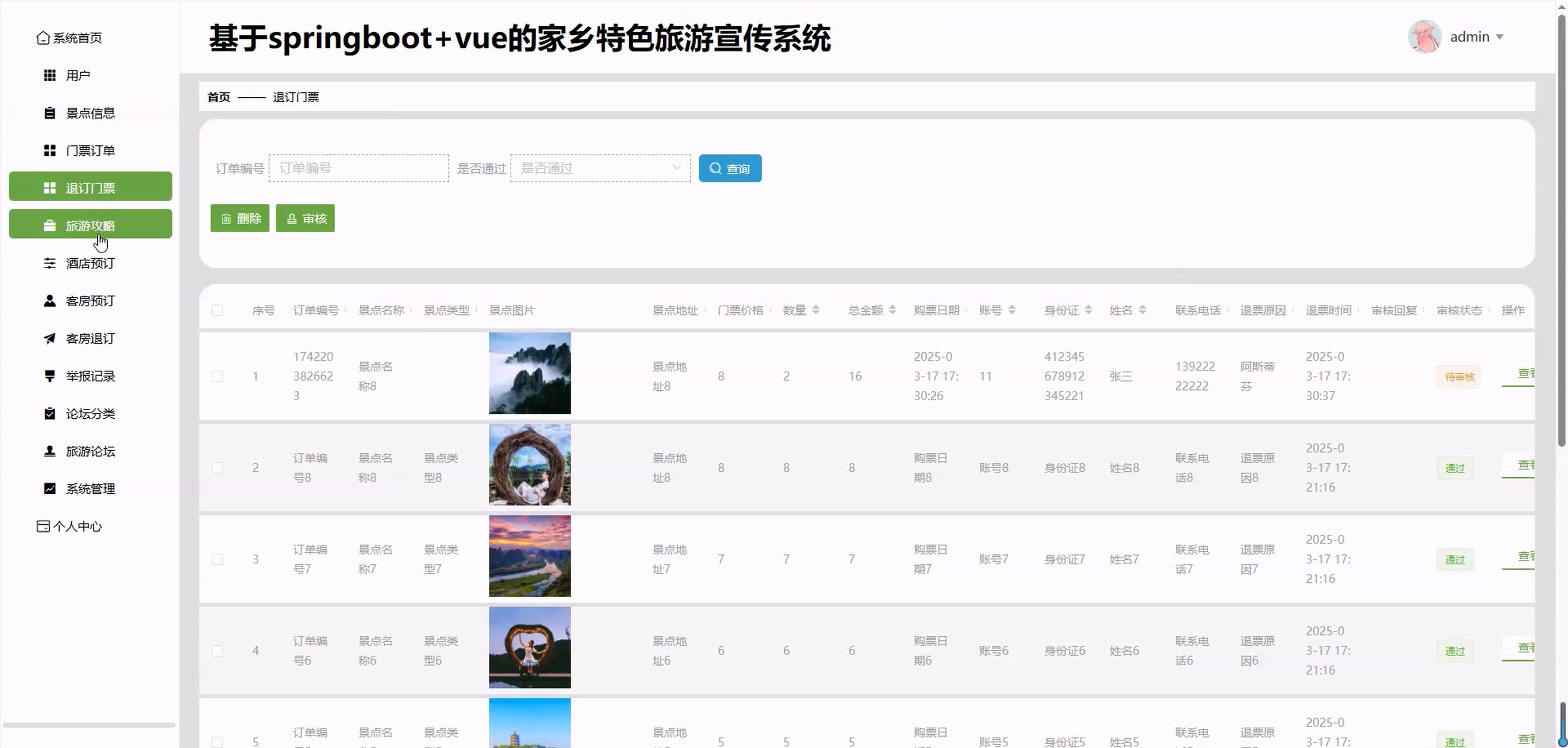1568x748 pixels.
Task: Open 举报记录 in the sidebar
Action: coord(90,376)
